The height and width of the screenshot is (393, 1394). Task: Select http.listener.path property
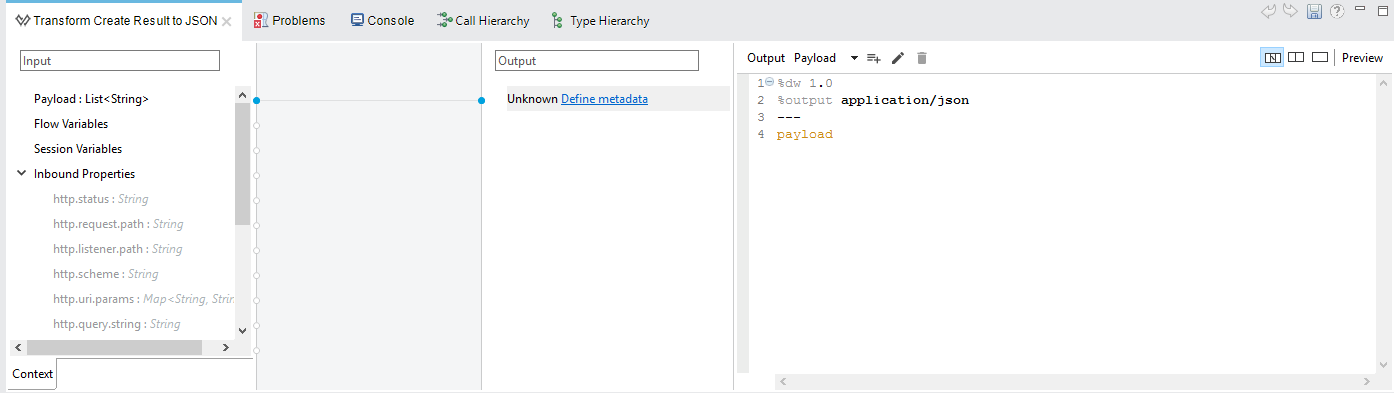[118, 249]
